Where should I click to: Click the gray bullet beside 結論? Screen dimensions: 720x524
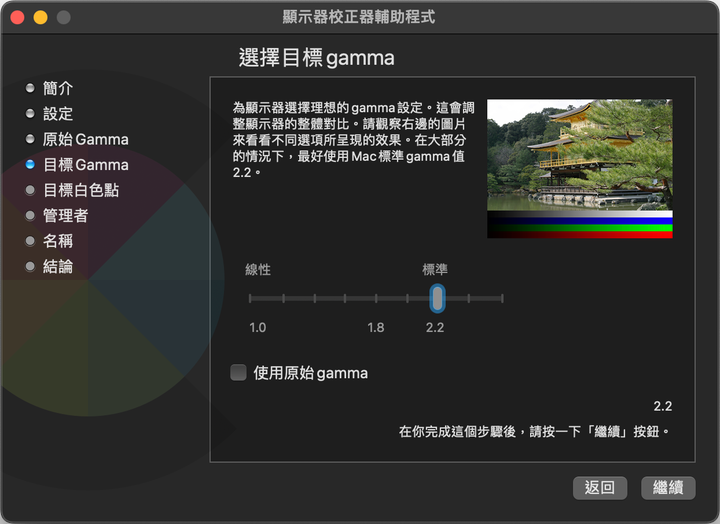click(30, 266)
